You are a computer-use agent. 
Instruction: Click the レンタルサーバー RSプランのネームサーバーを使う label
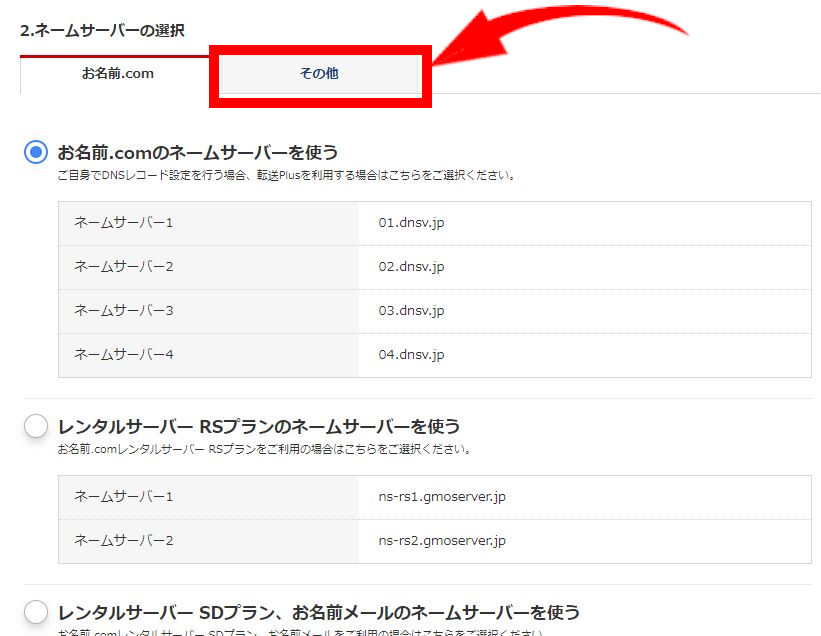[259, 427]
